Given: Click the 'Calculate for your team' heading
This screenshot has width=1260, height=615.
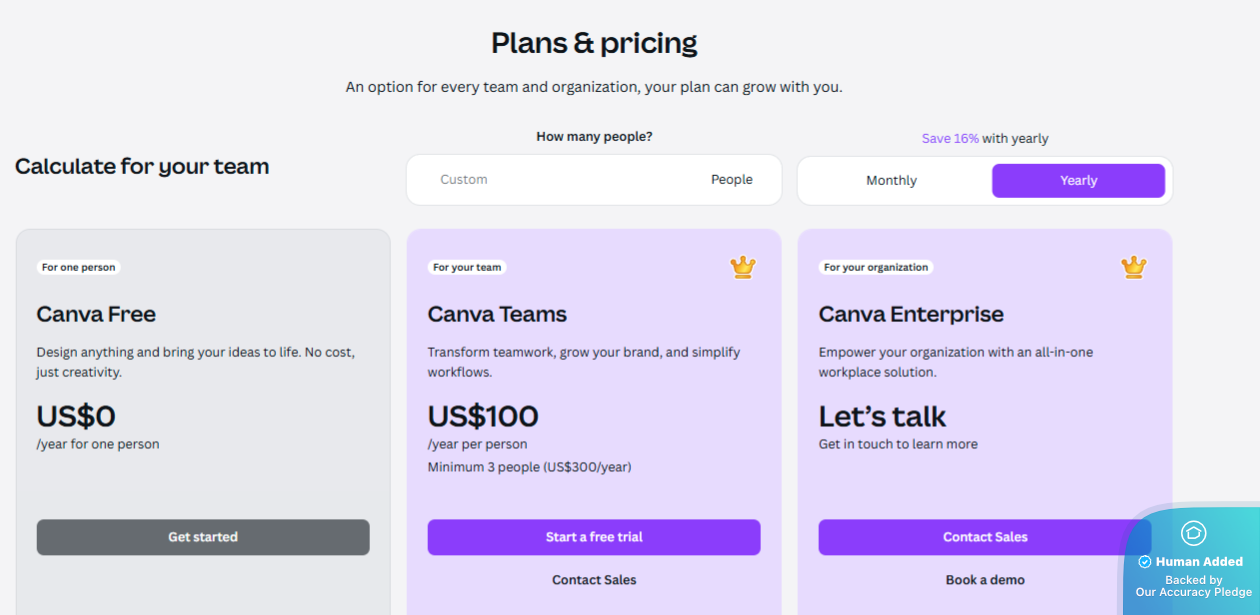Looking at the screenshot, I should click(141, 166).
